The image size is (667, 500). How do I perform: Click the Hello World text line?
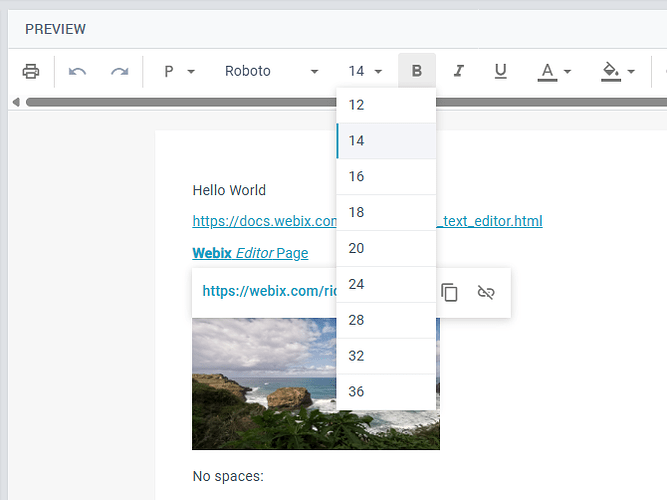tap(229, 190)
